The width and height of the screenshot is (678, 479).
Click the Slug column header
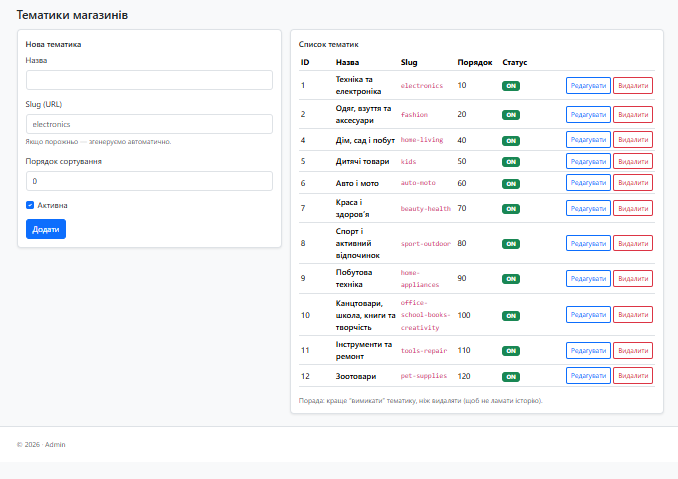409,62
